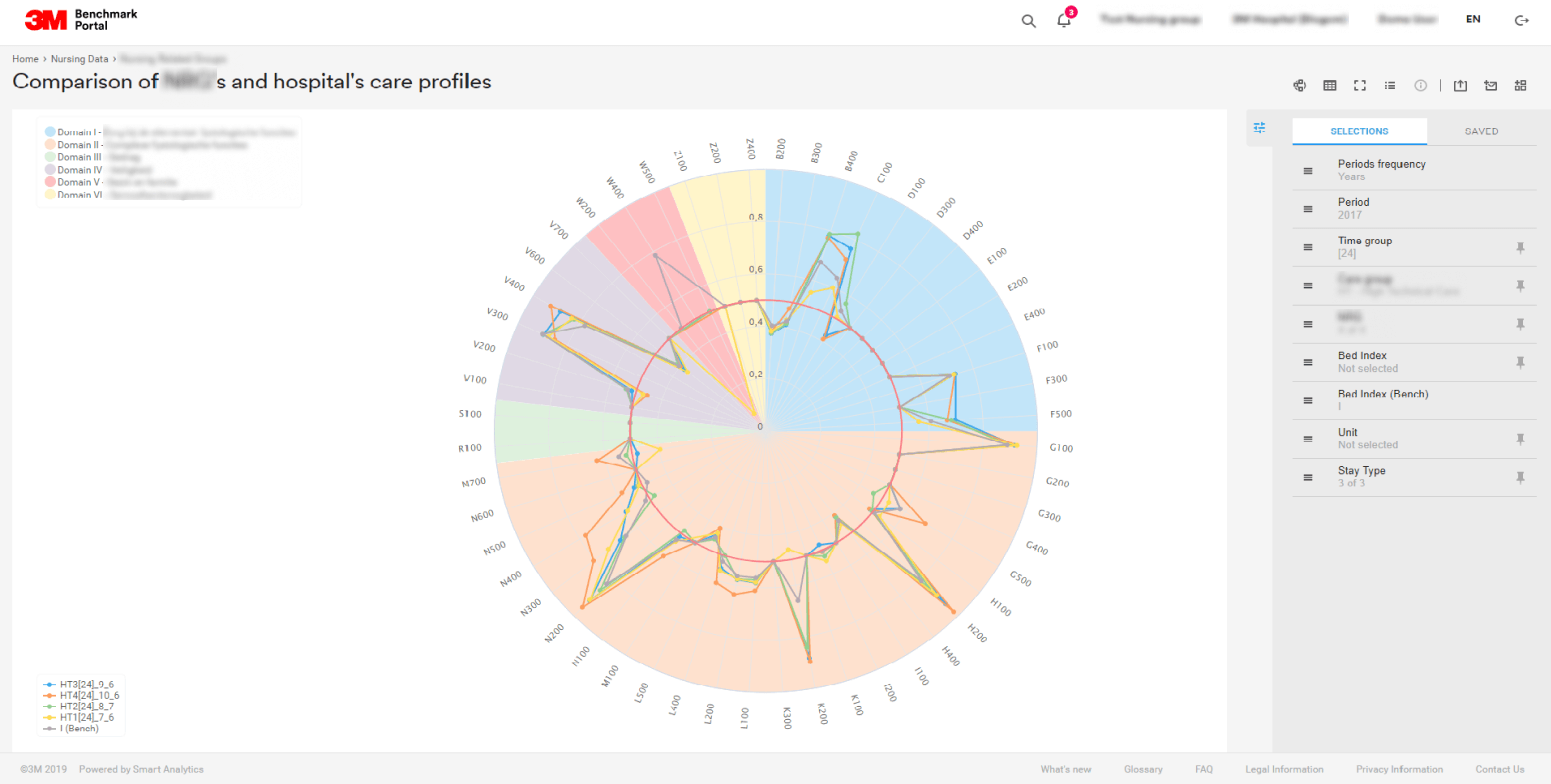Open notifications bell with badge
1551x784 pixels.
1065,19
